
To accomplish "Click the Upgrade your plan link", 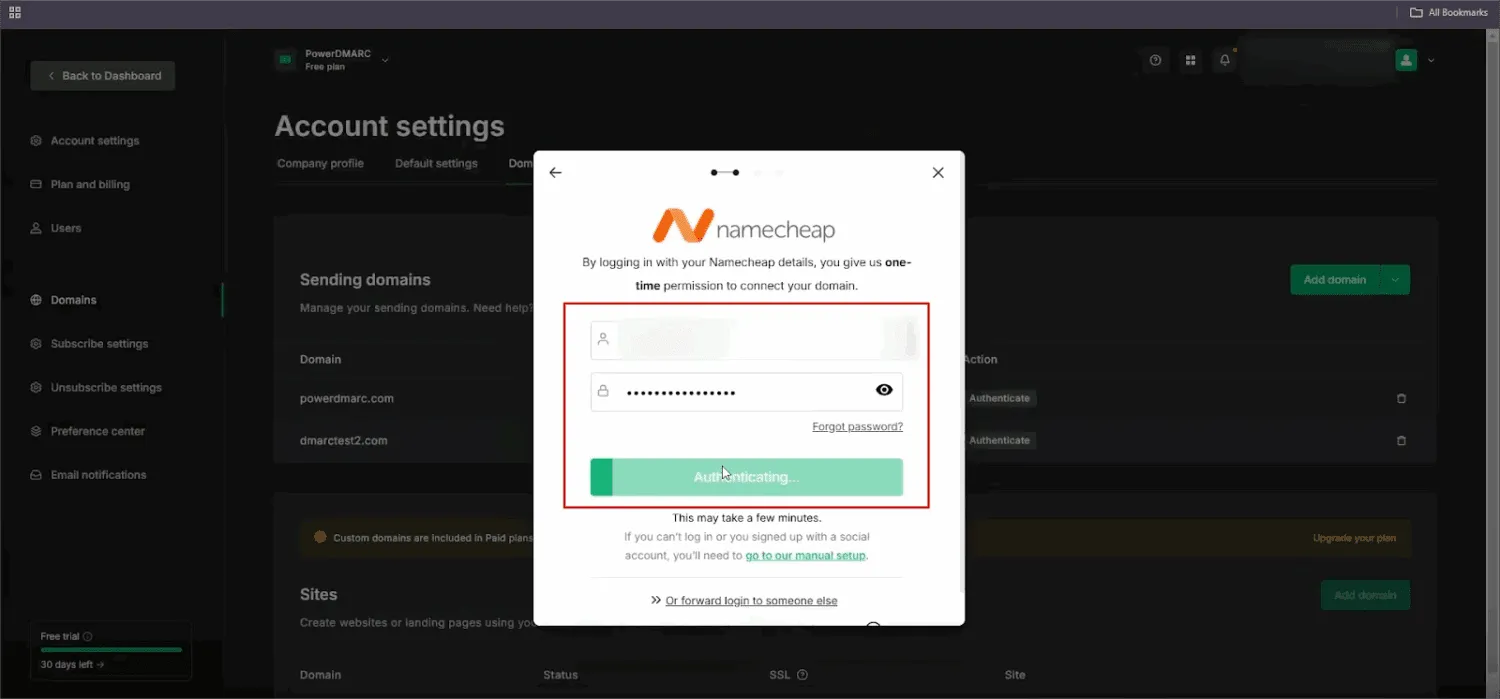I will point(1354,538).
